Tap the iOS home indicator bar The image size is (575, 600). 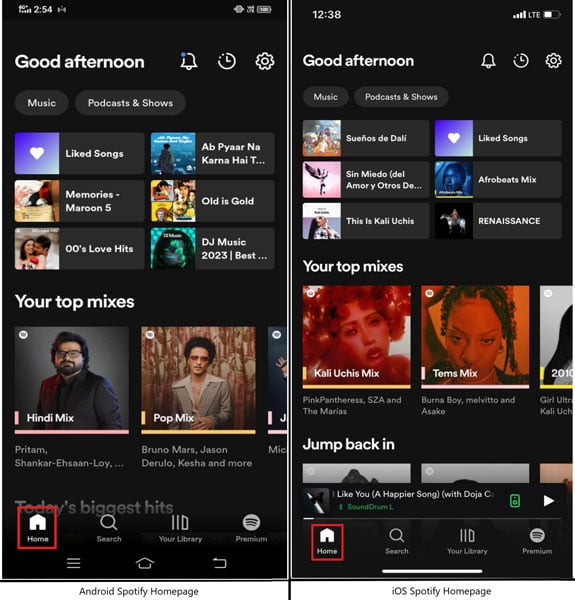432,571
